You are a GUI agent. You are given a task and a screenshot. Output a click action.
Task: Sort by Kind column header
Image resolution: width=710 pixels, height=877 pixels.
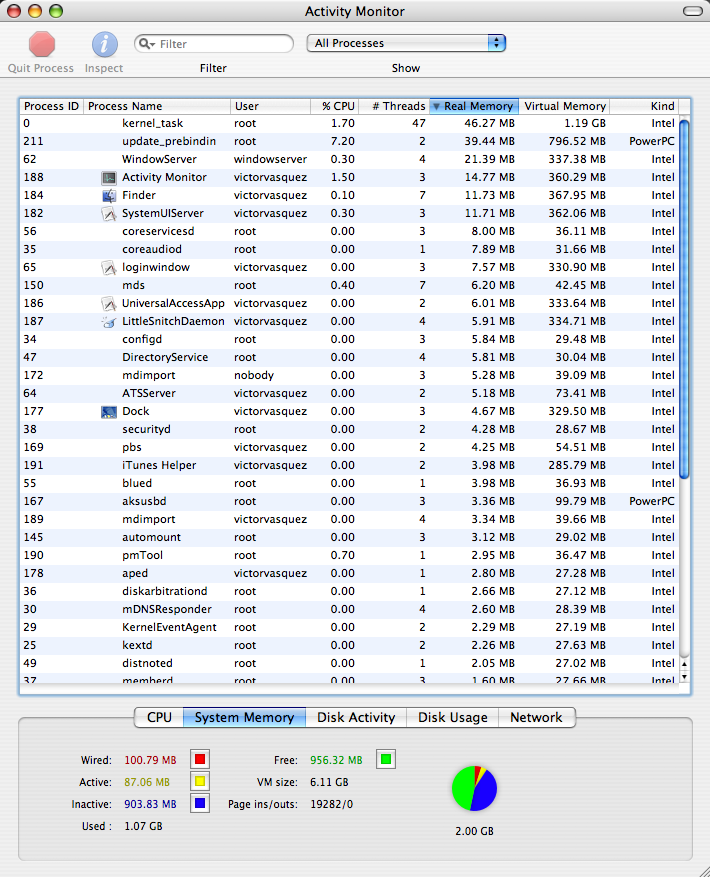643,106
